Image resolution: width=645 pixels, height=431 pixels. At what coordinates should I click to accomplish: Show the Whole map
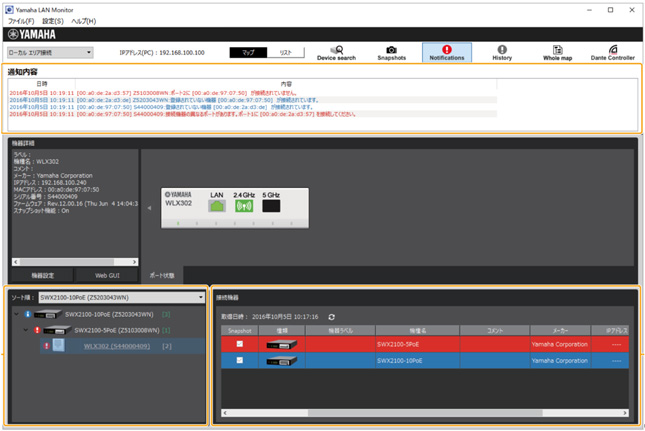click(x=557, y=53)
